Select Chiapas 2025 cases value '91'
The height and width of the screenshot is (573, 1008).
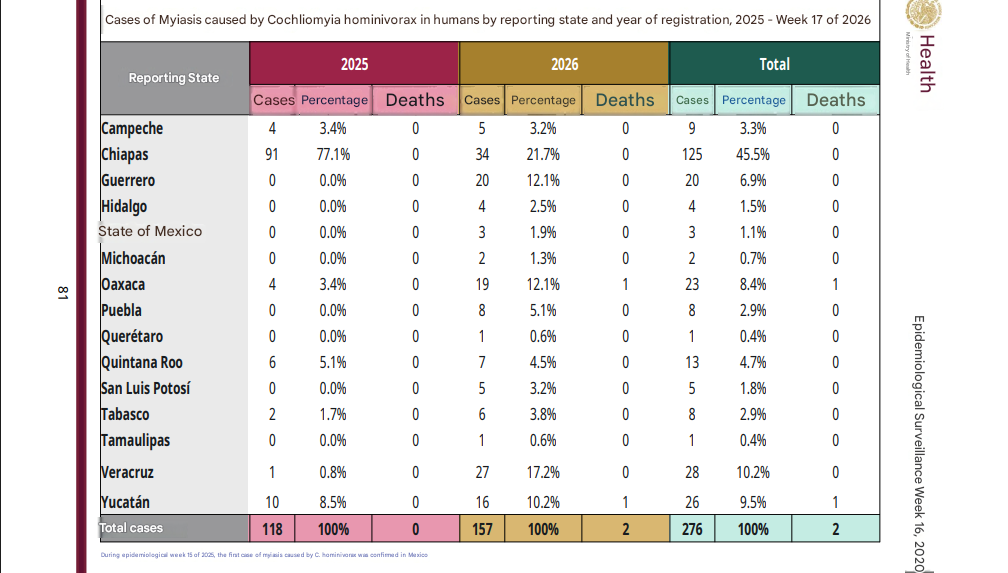click(x=272, y=154)
